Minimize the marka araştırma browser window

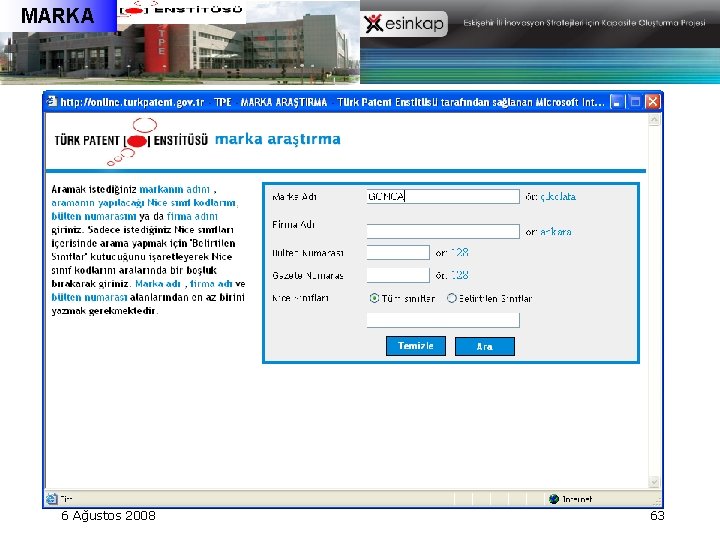click(617, 101)
